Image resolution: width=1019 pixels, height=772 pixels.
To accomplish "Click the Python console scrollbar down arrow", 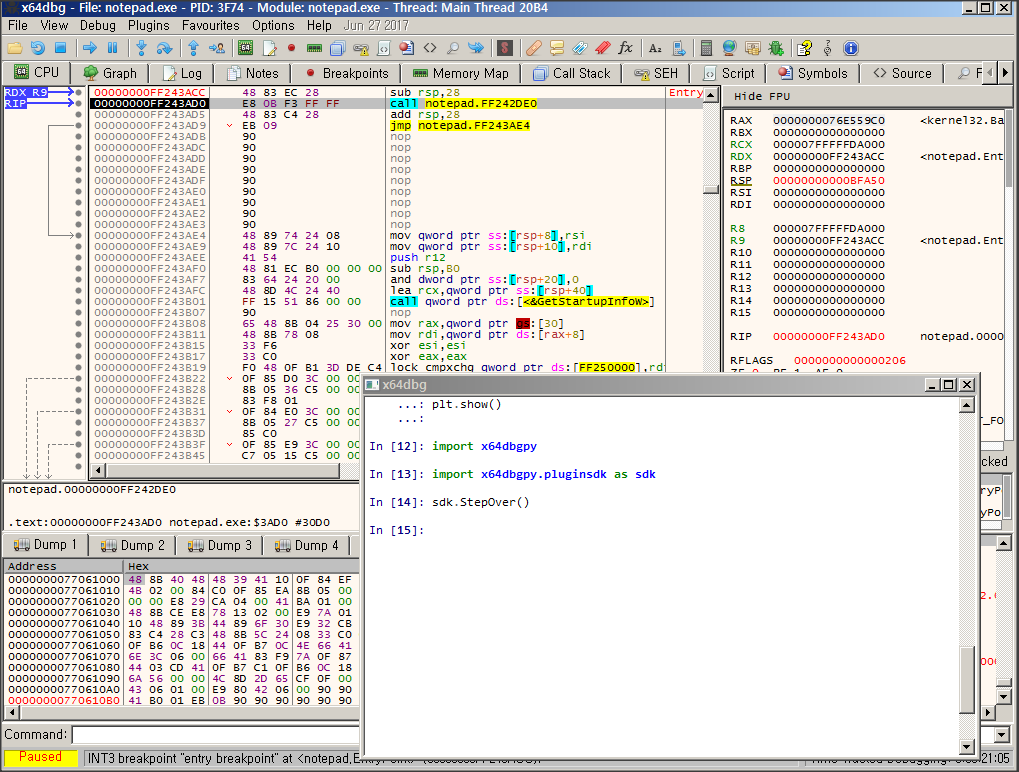I will (966, 747).
